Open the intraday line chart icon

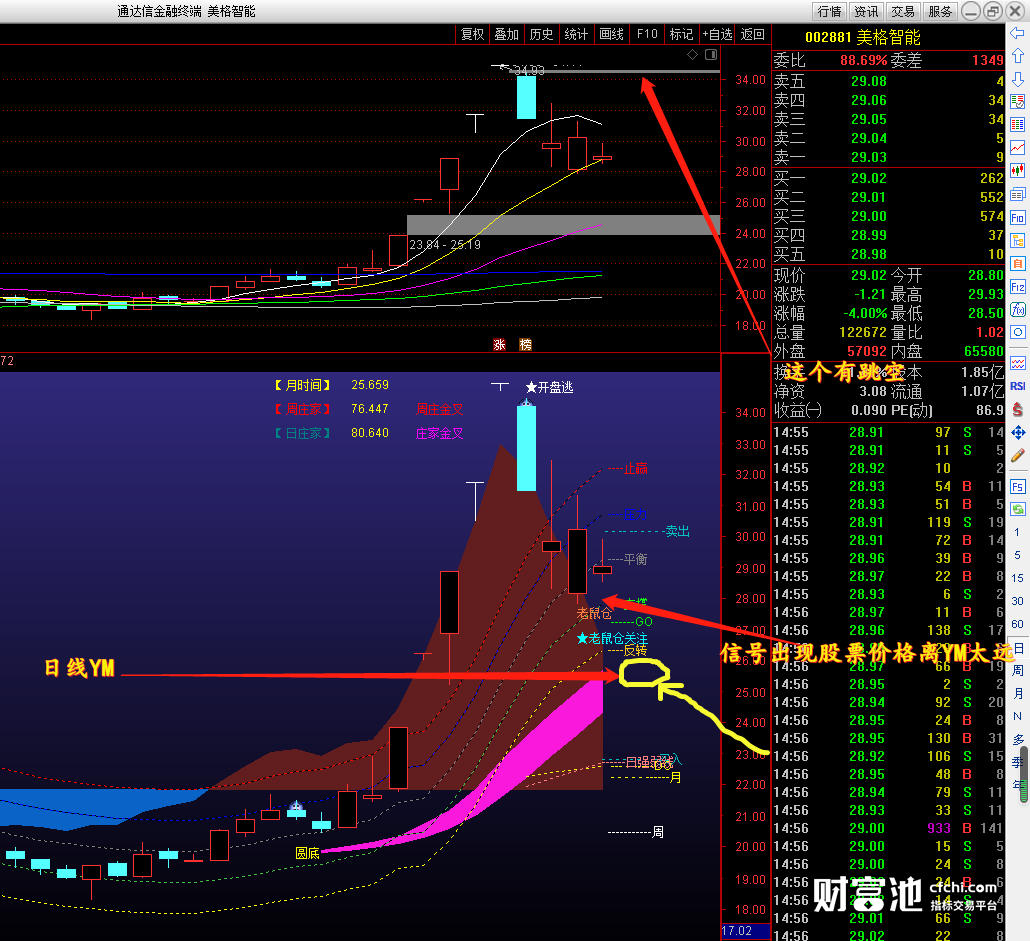tap(1018, 148)
